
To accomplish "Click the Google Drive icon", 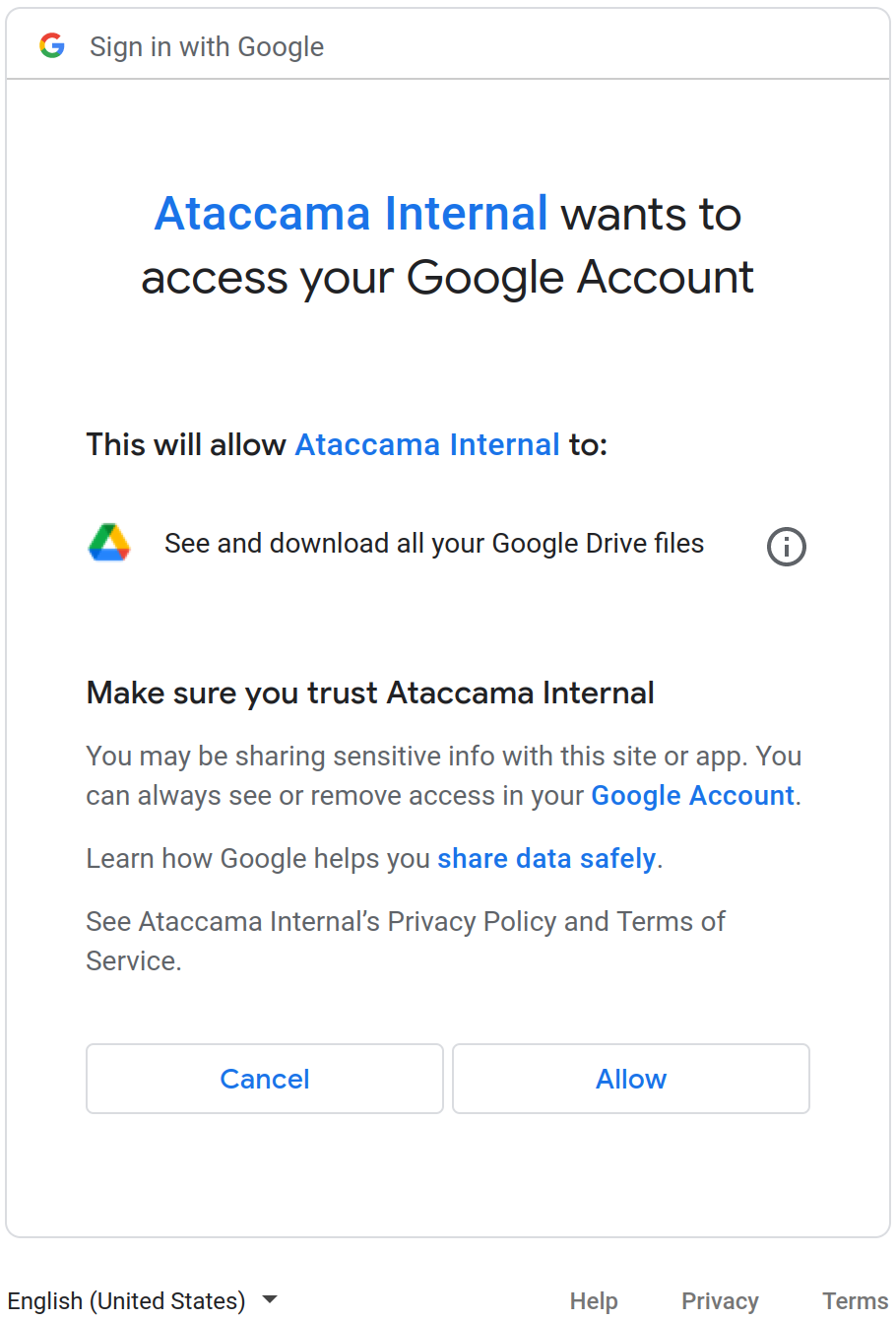I will point(109,544).
